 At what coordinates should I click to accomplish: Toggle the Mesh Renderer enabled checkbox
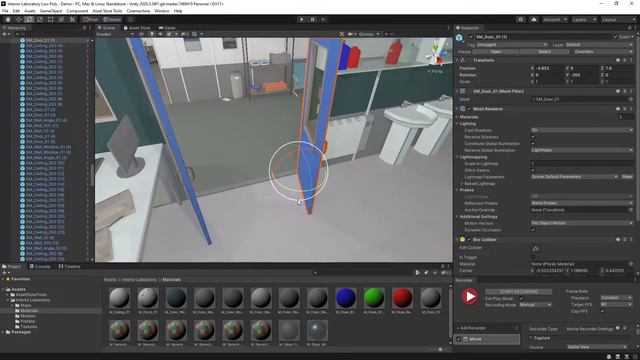tap(469, 109)
